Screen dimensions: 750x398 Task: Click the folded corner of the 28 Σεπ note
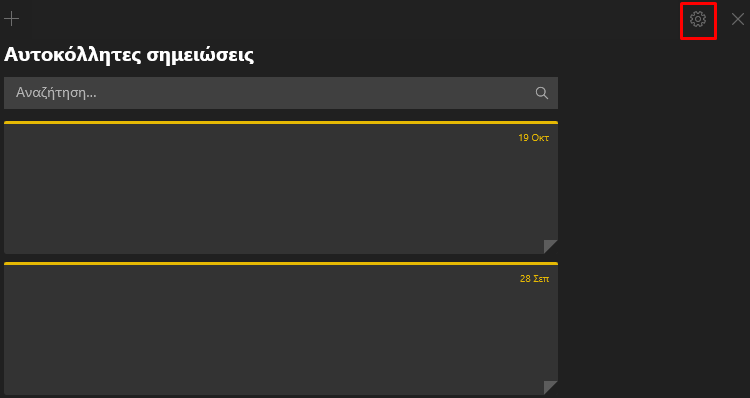click(x=551, y=387)
